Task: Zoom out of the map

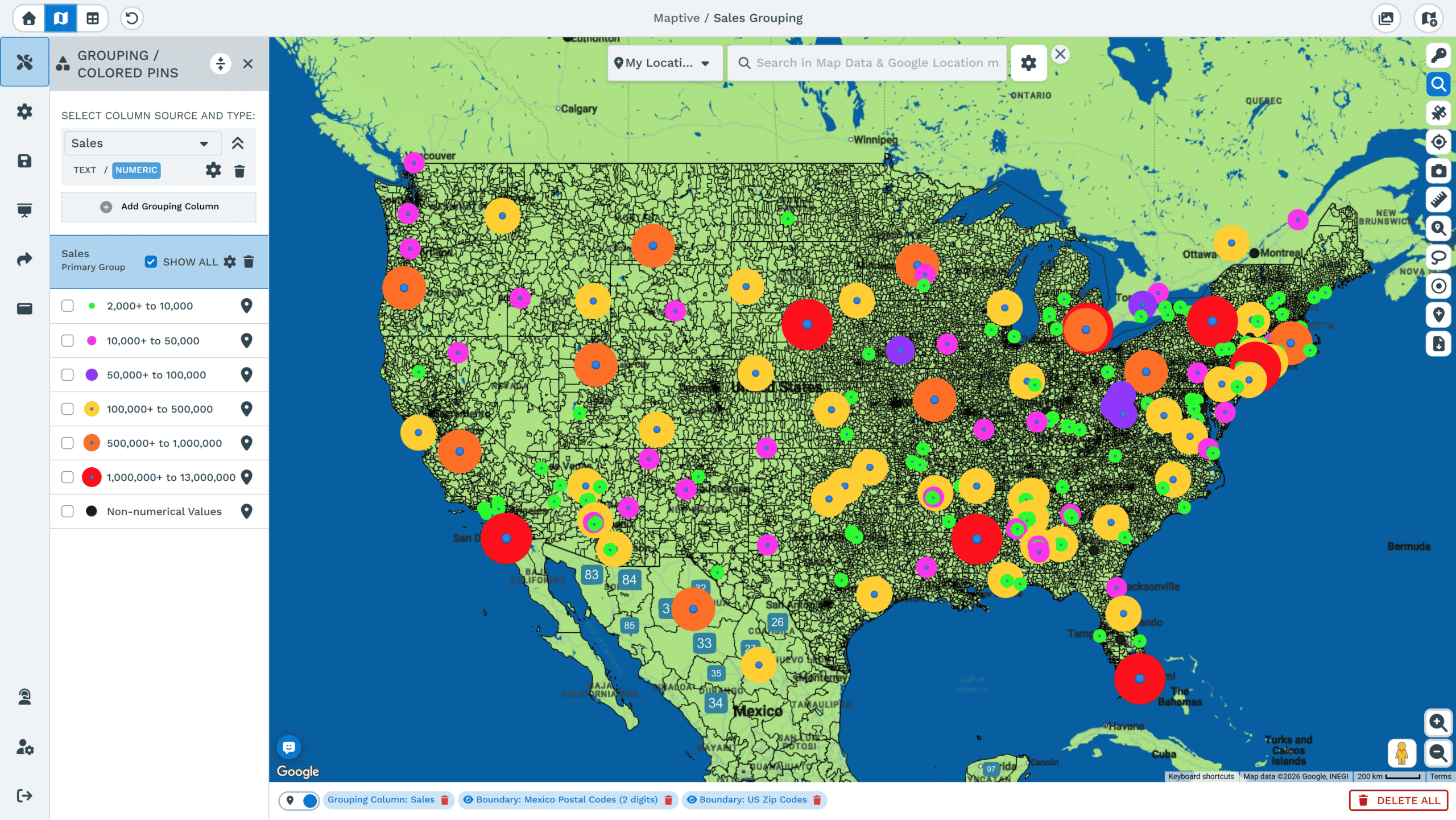Action: pyautogui.click(x=1438, y=753)
